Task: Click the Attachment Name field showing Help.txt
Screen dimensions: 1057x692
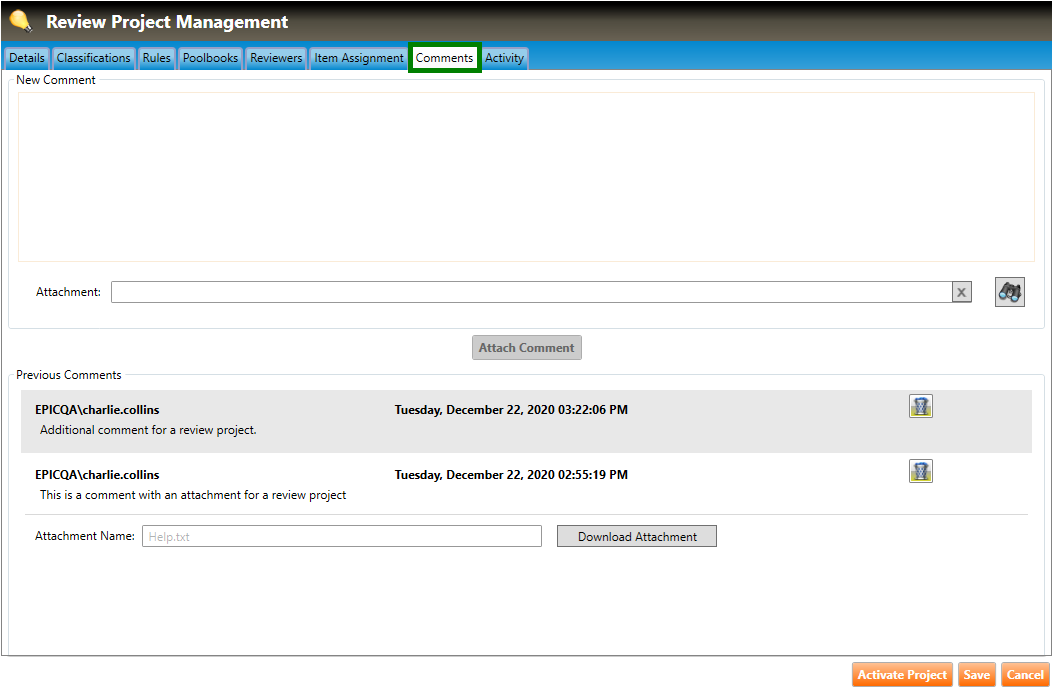Action: click(341, 536)
